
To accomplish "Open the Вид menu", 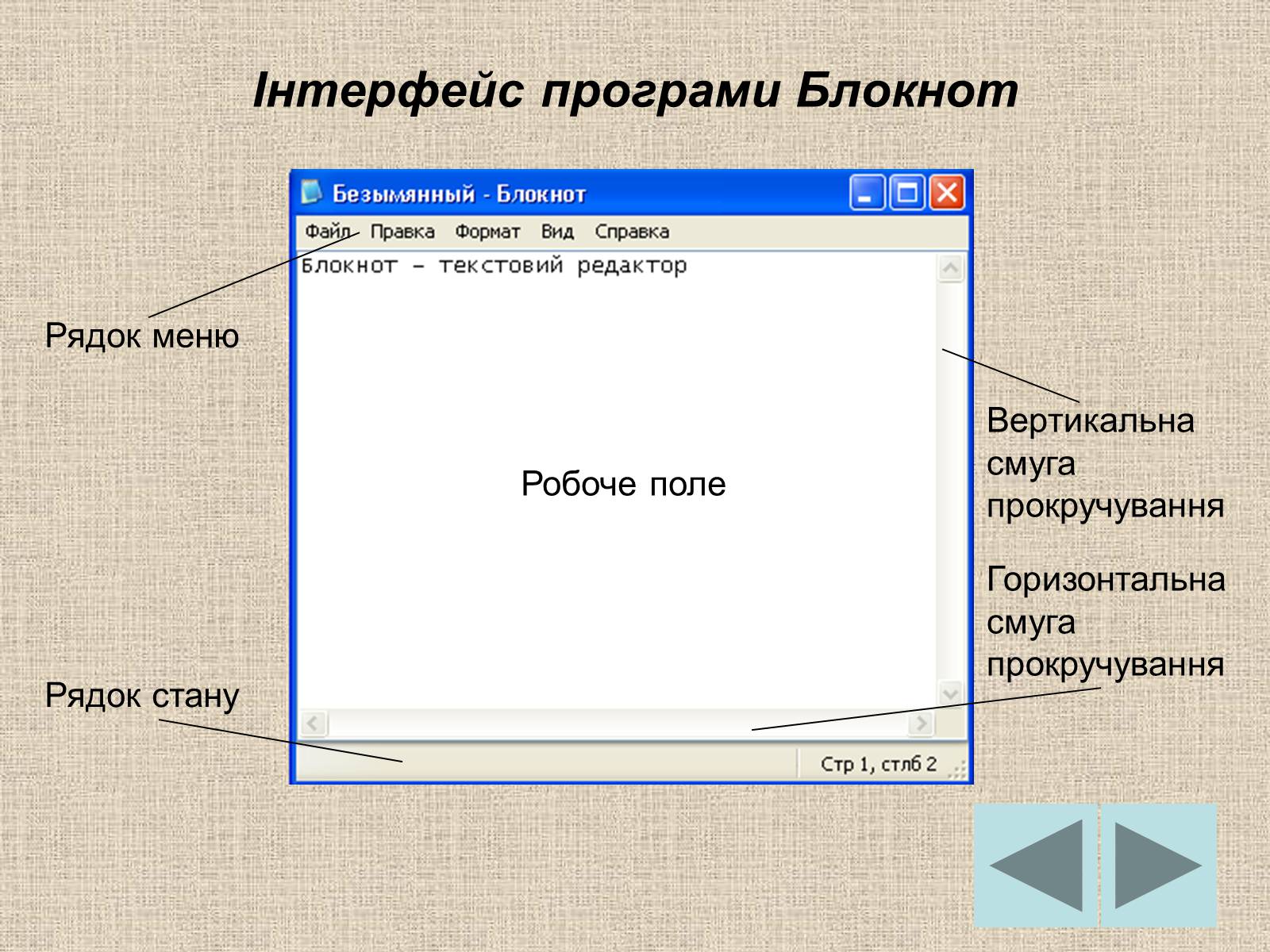I will (x=557, y=232).
